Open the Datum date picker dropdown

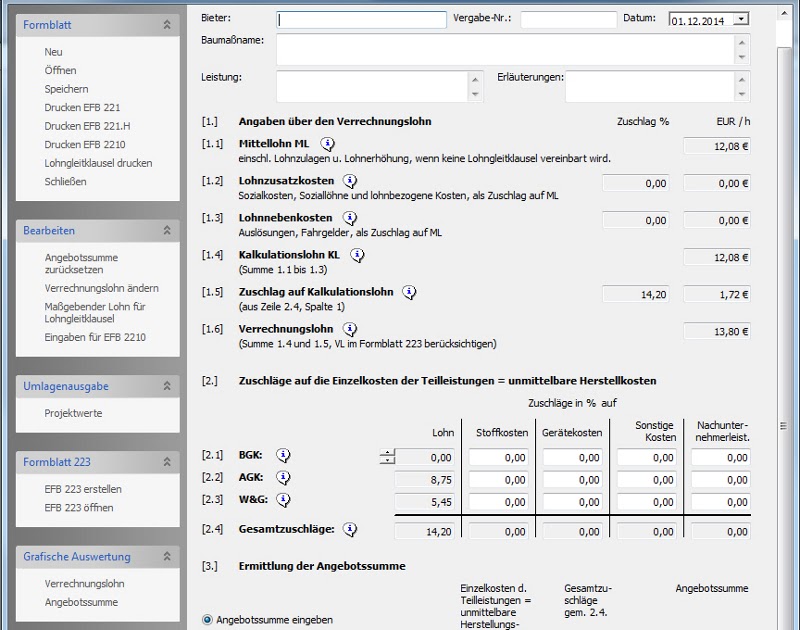[x=741, y=19]
